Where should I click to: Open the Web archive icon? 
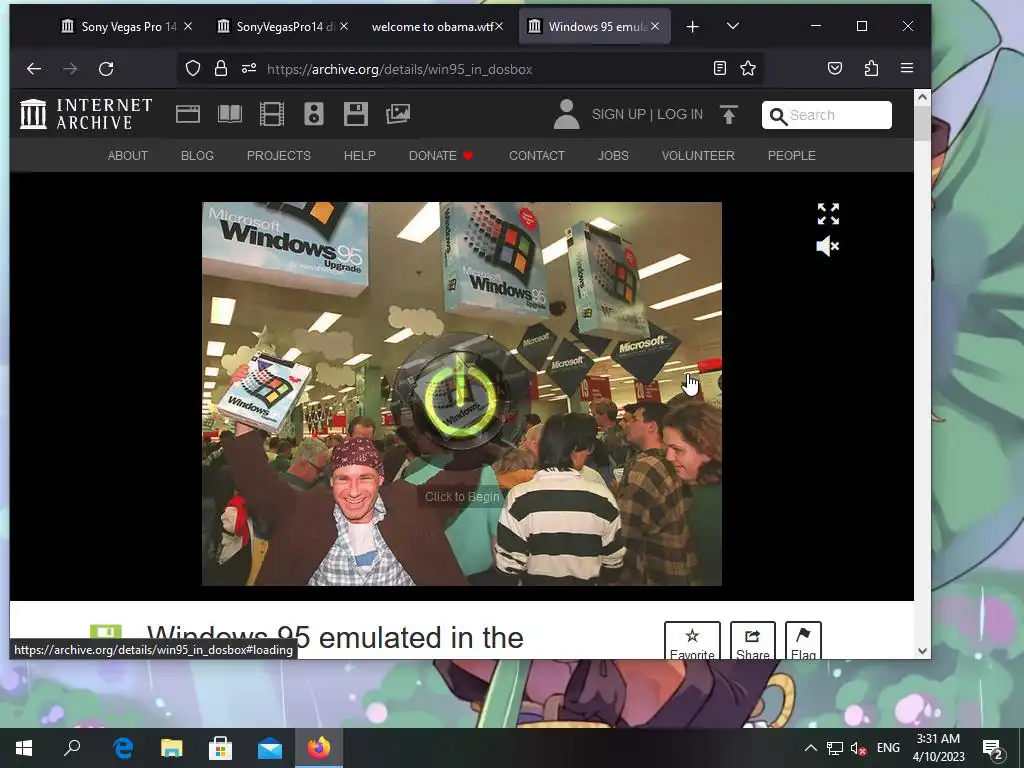coord(188,114)
